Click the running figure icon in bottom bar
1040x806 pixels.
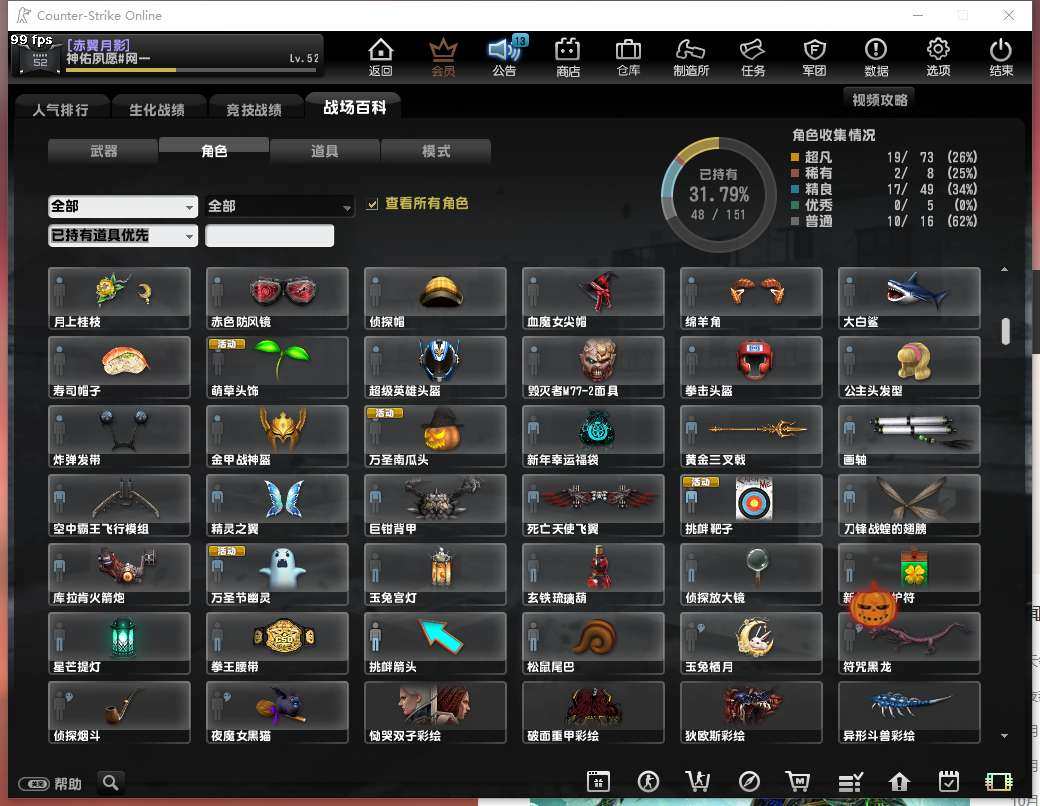point(648,782)
